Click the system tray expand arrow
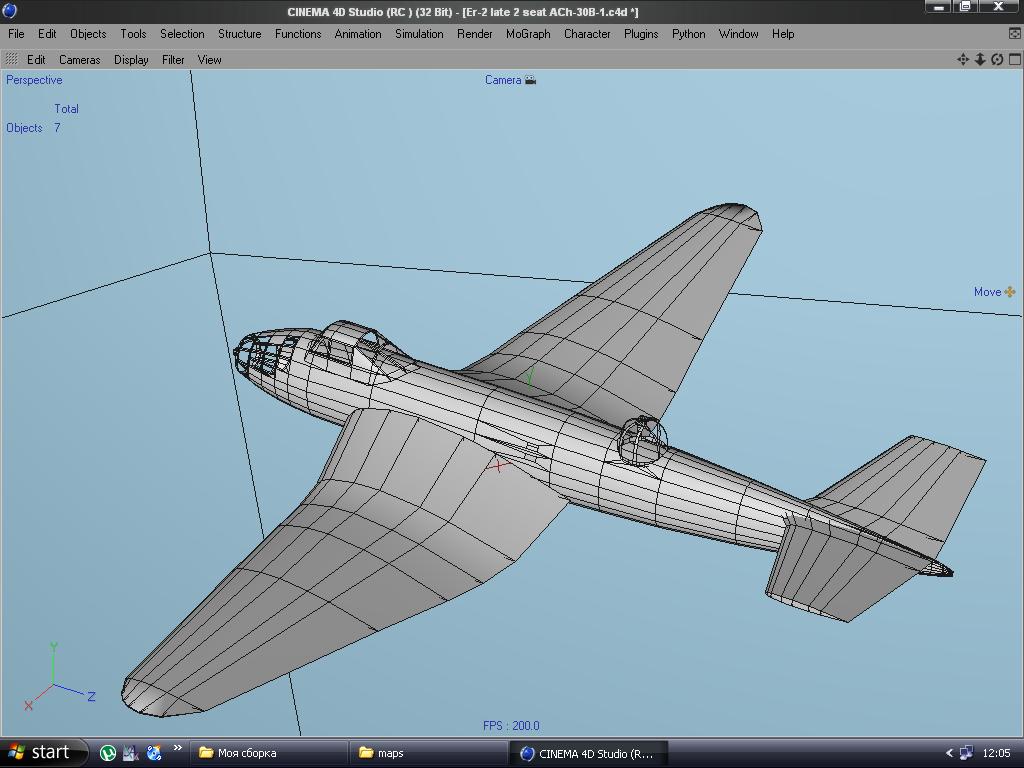 click(949, 753)
